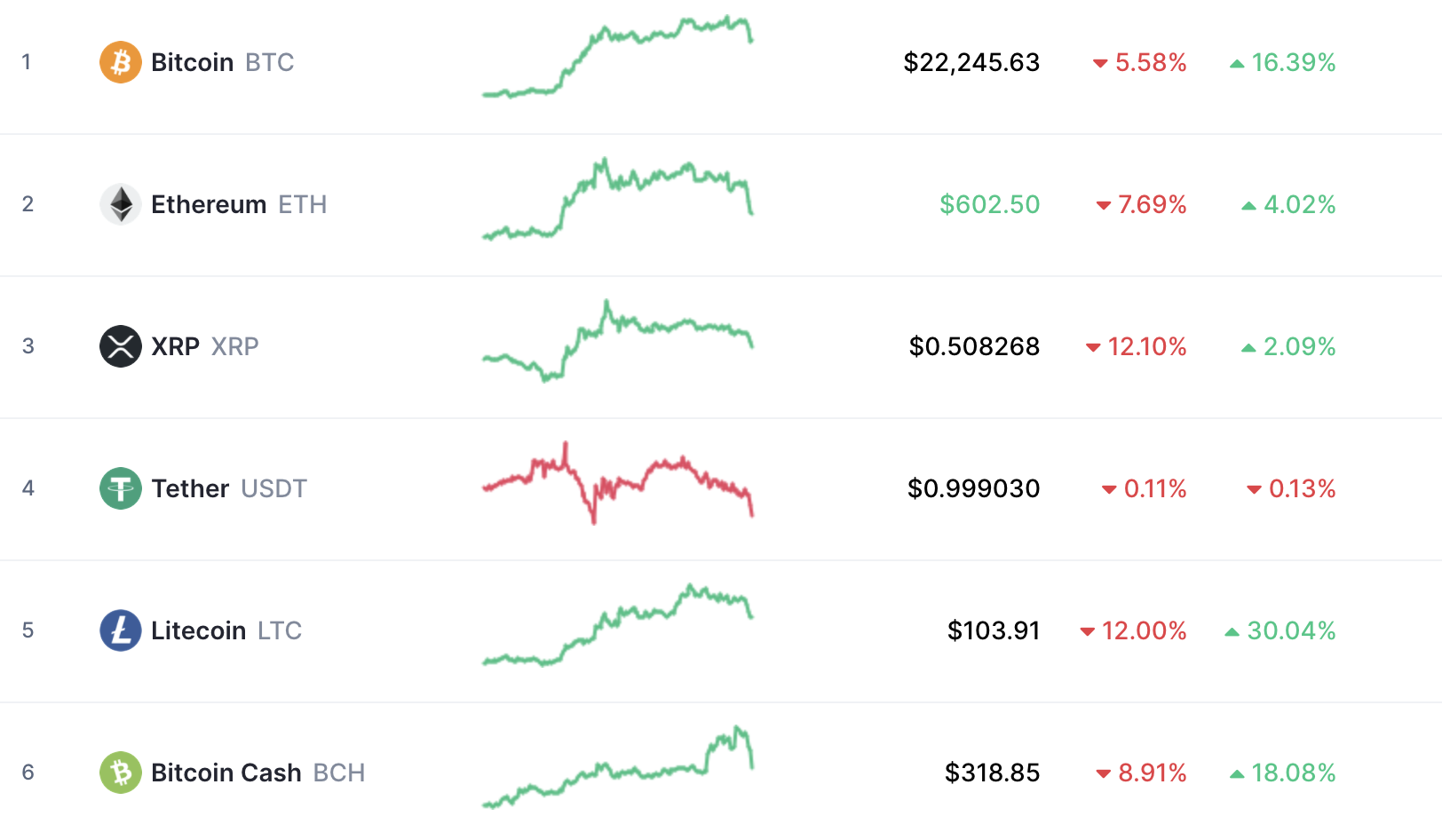Viewport: 1442px width, 840px height.
Task: Click the red Tether sparkline chart
Action: [x=618, y=483]
